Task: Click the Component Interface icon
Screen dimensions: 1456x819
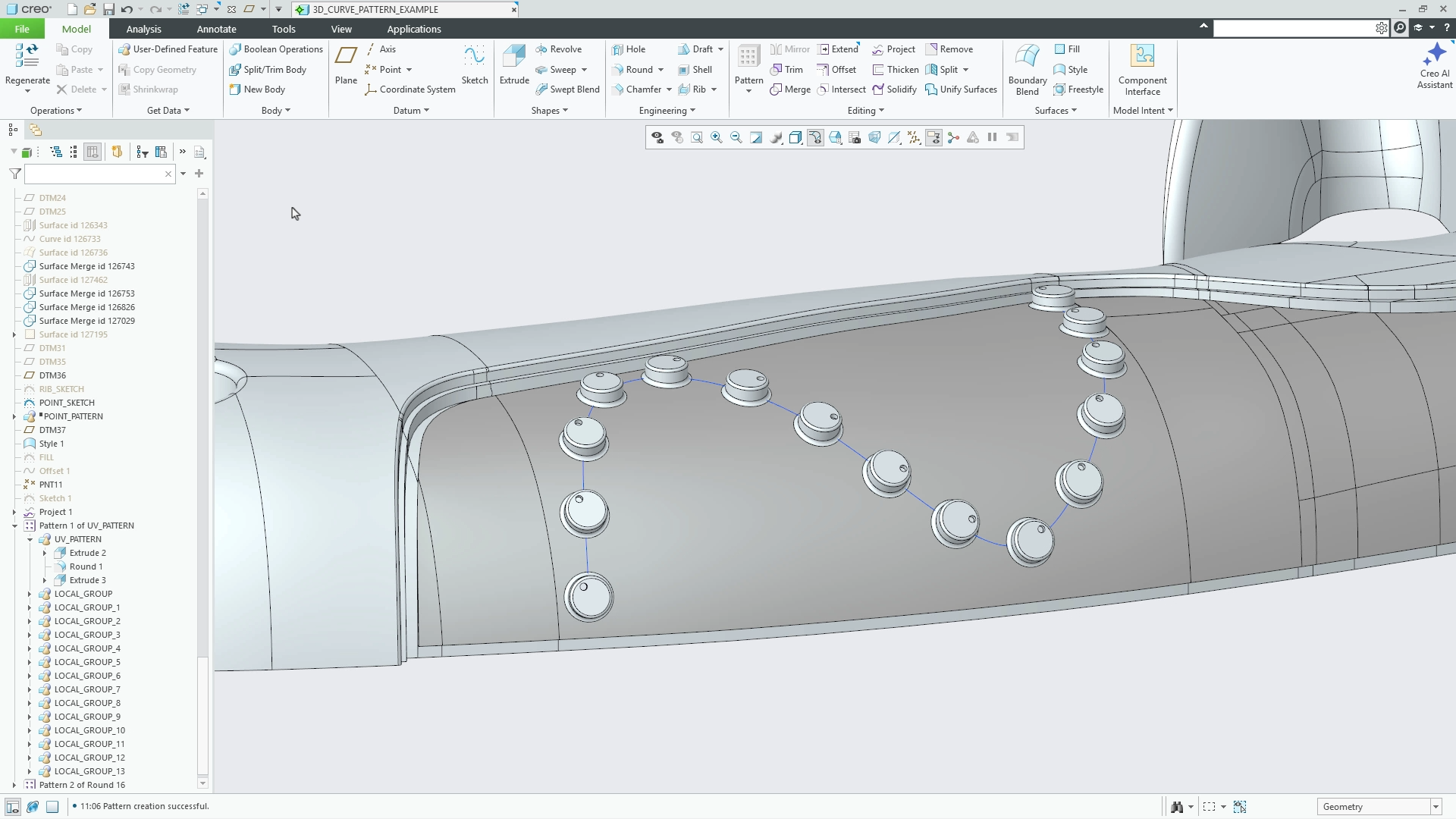Action: (x=1143, y=56)
